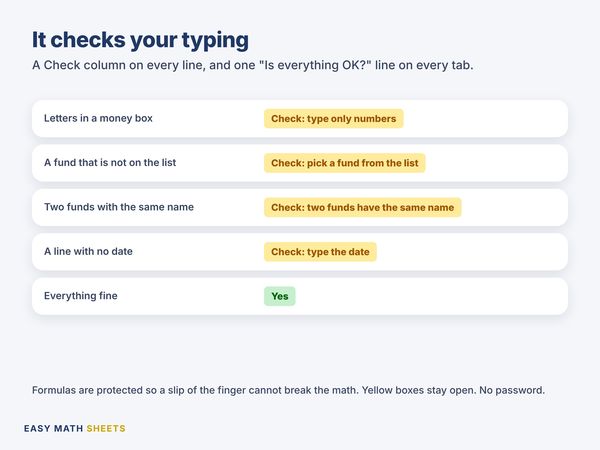Click the yellow 'SHEETS' logo word
The image size is (600, 450).
click(106, 429)
